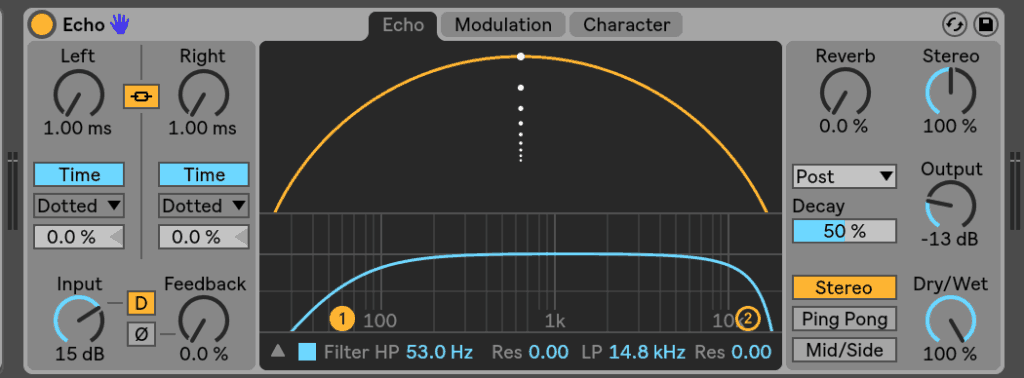The height and width of the screenshot is (378, 1024).
Task: Toggle the stereo link icon between Left and Right
Action: (x=142, y=97)
